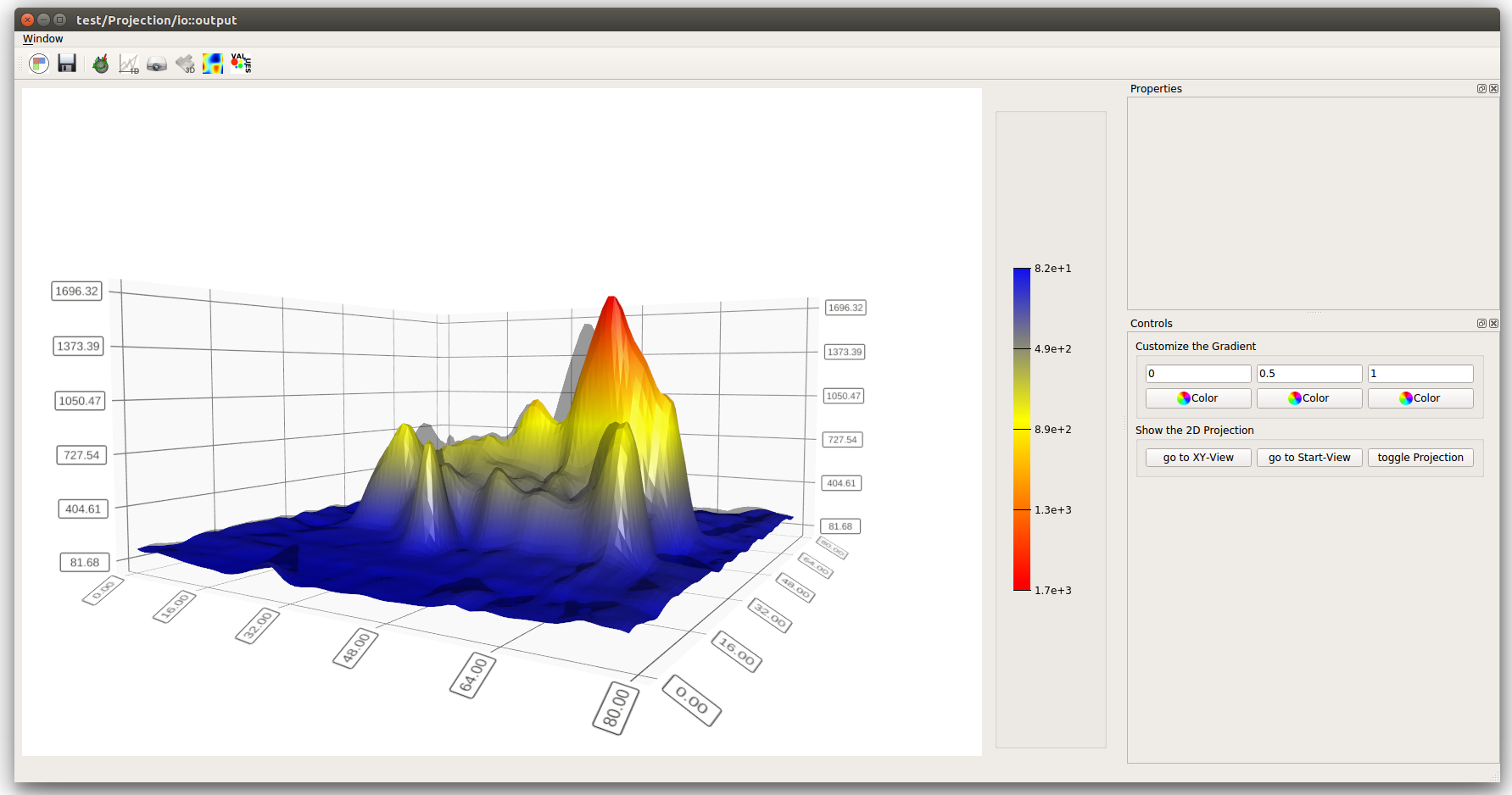Pick the middle gradient Color button
1512x795 pixels.
[1309, 398]
